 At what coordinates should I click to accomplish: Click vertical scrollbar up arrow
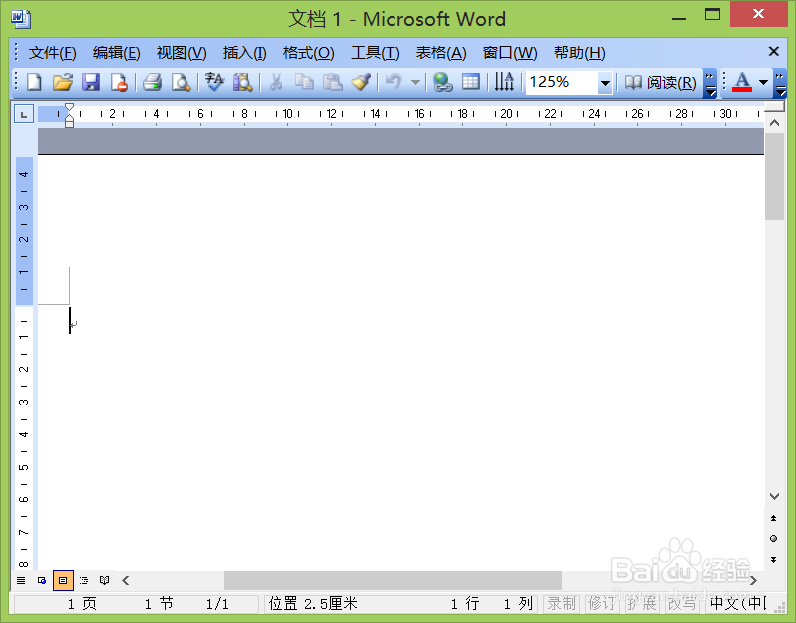pos(774,123)
